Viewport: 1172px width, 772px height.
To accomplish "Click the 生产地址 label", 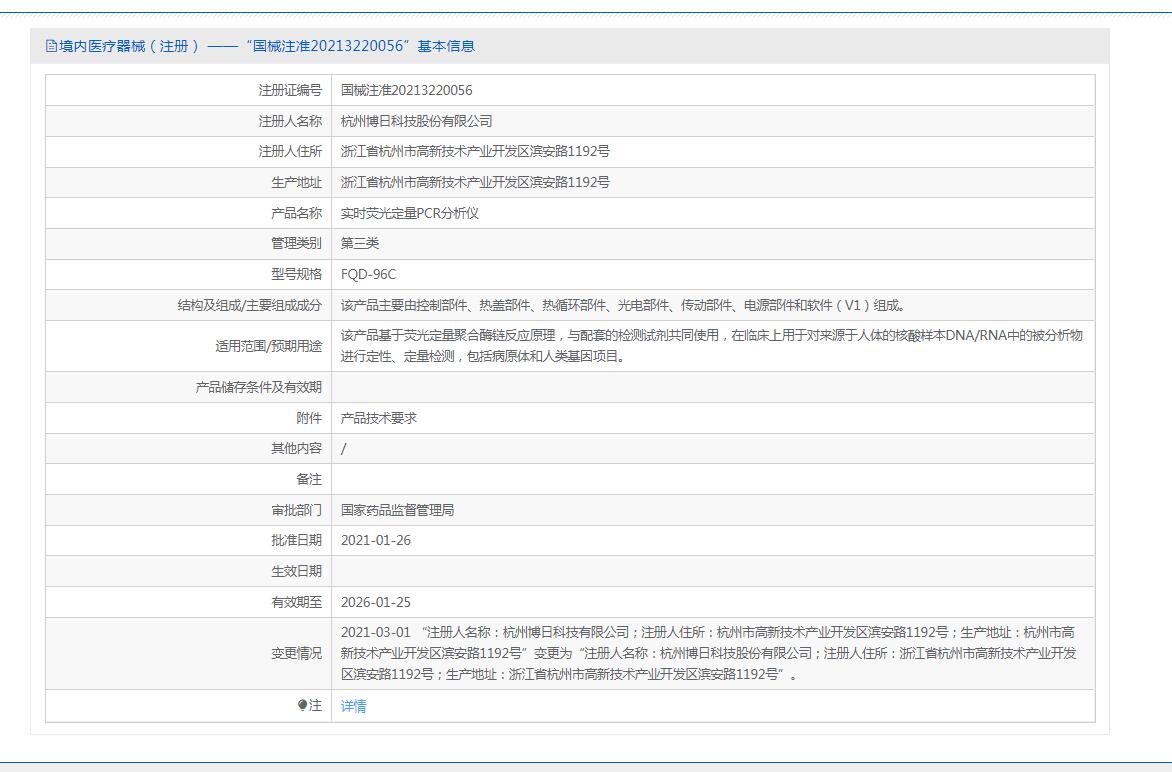I will [297, 182].
